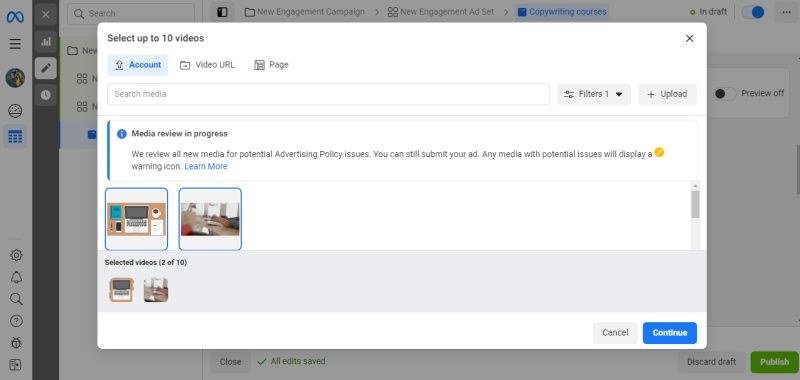Click the Discard draft button

[x=711, y=362]
